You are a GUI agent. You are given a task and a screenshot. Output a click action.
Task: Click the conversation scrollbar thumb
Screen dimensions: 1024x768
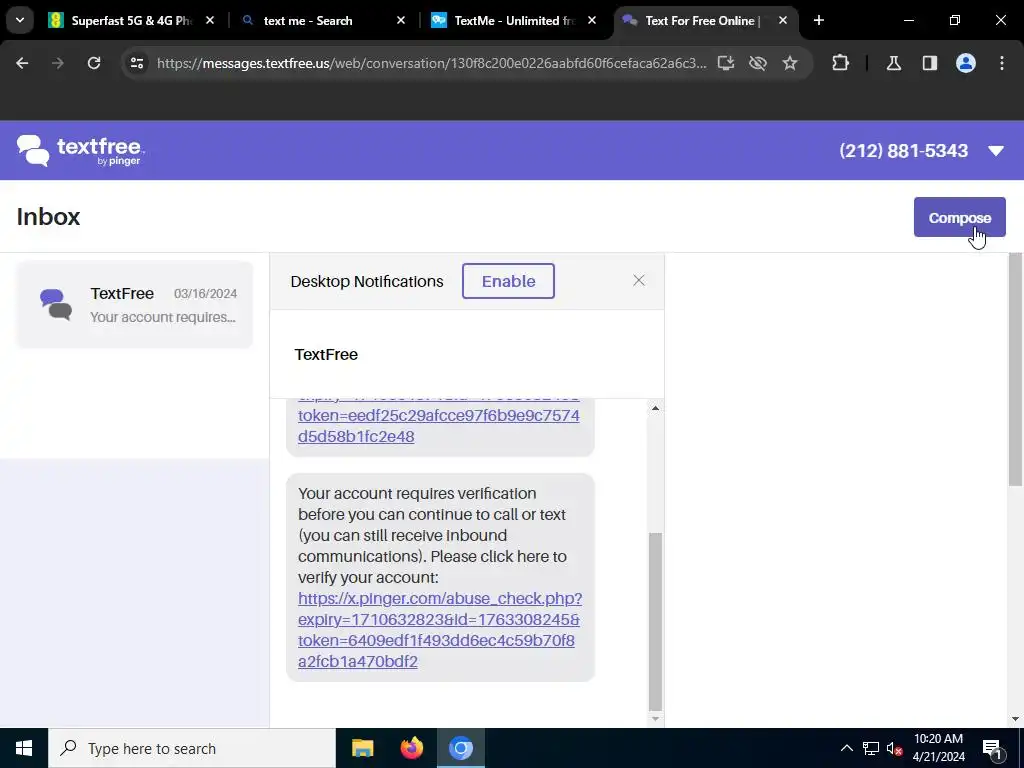pyautogui.click(x=655, y=621)
